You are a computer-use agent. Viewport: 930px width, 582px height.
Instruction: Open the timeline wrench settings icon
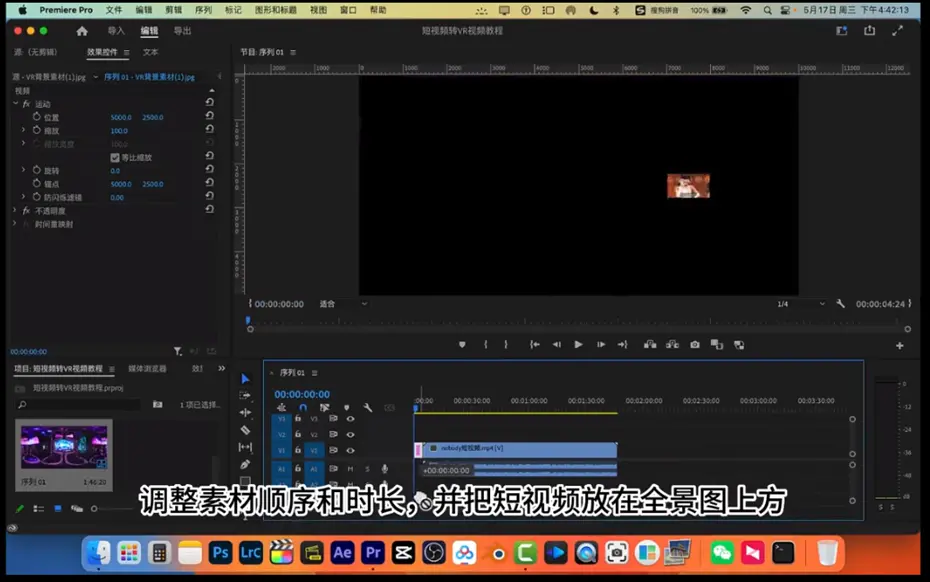[368, 408]
